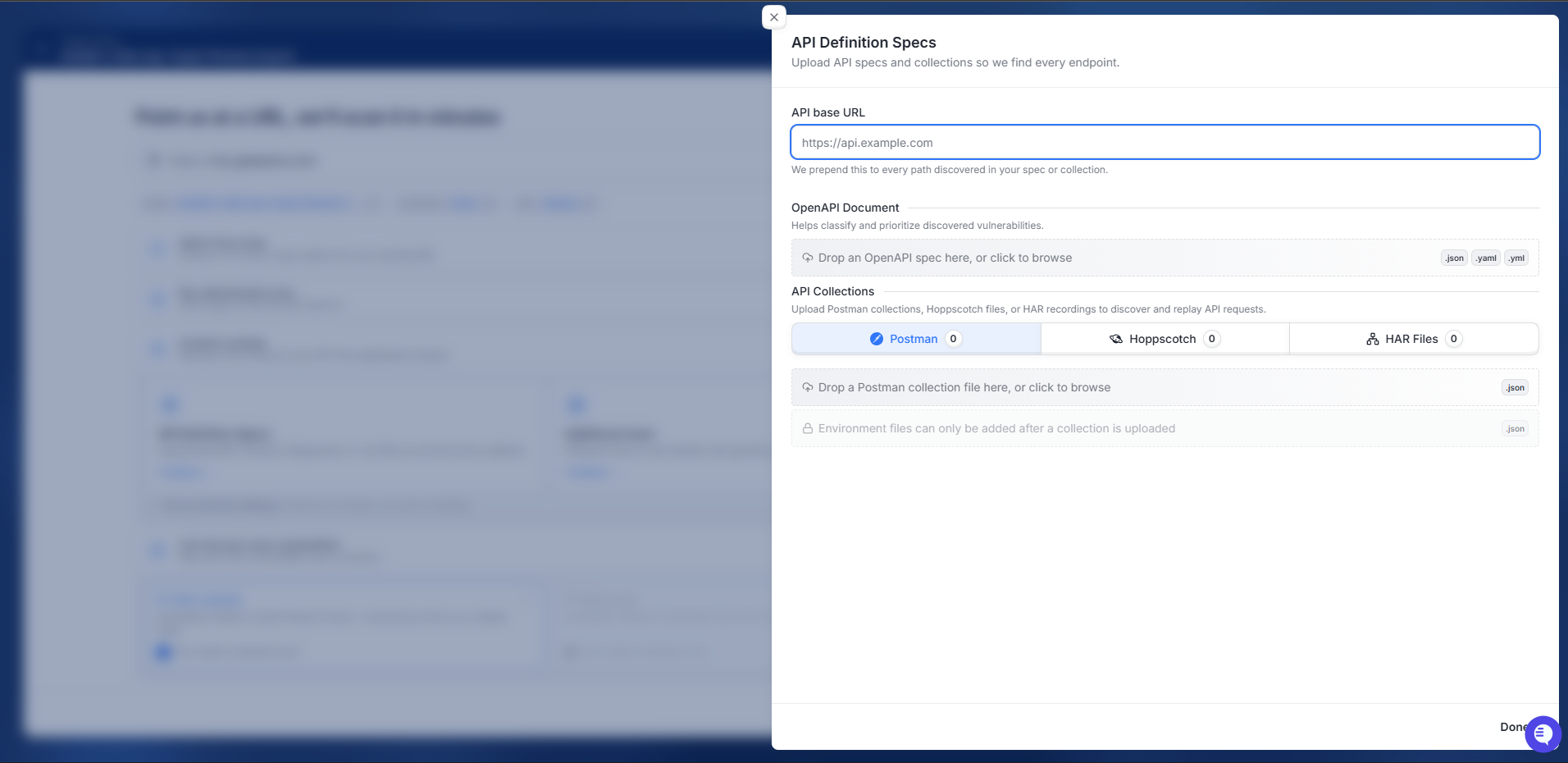Click the Done button
1568x763 pixels.
pyautogui.click(x=1514, y=727)
